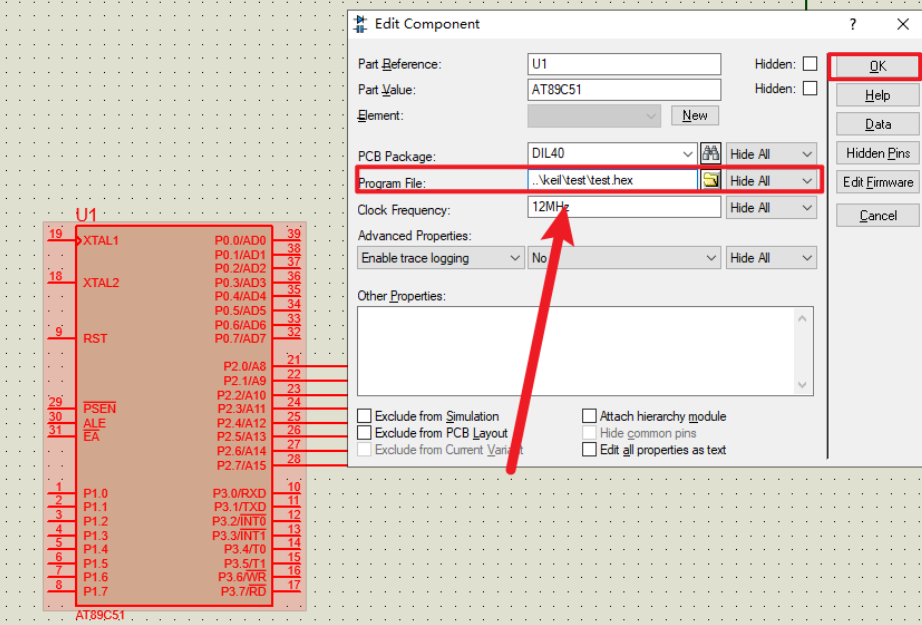Click inside the Other Properties text area
The width and height of the screenshot is (922, 625).
[x=574, y=351]
